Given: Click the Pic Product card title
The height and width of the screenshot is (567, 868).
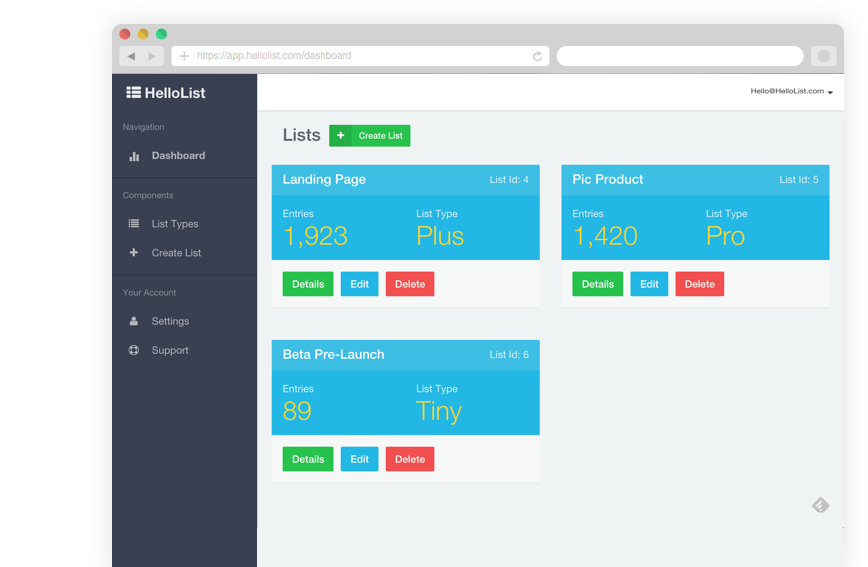Looking at the screenshot, I should pyautogui.click(x=608, y=179).
